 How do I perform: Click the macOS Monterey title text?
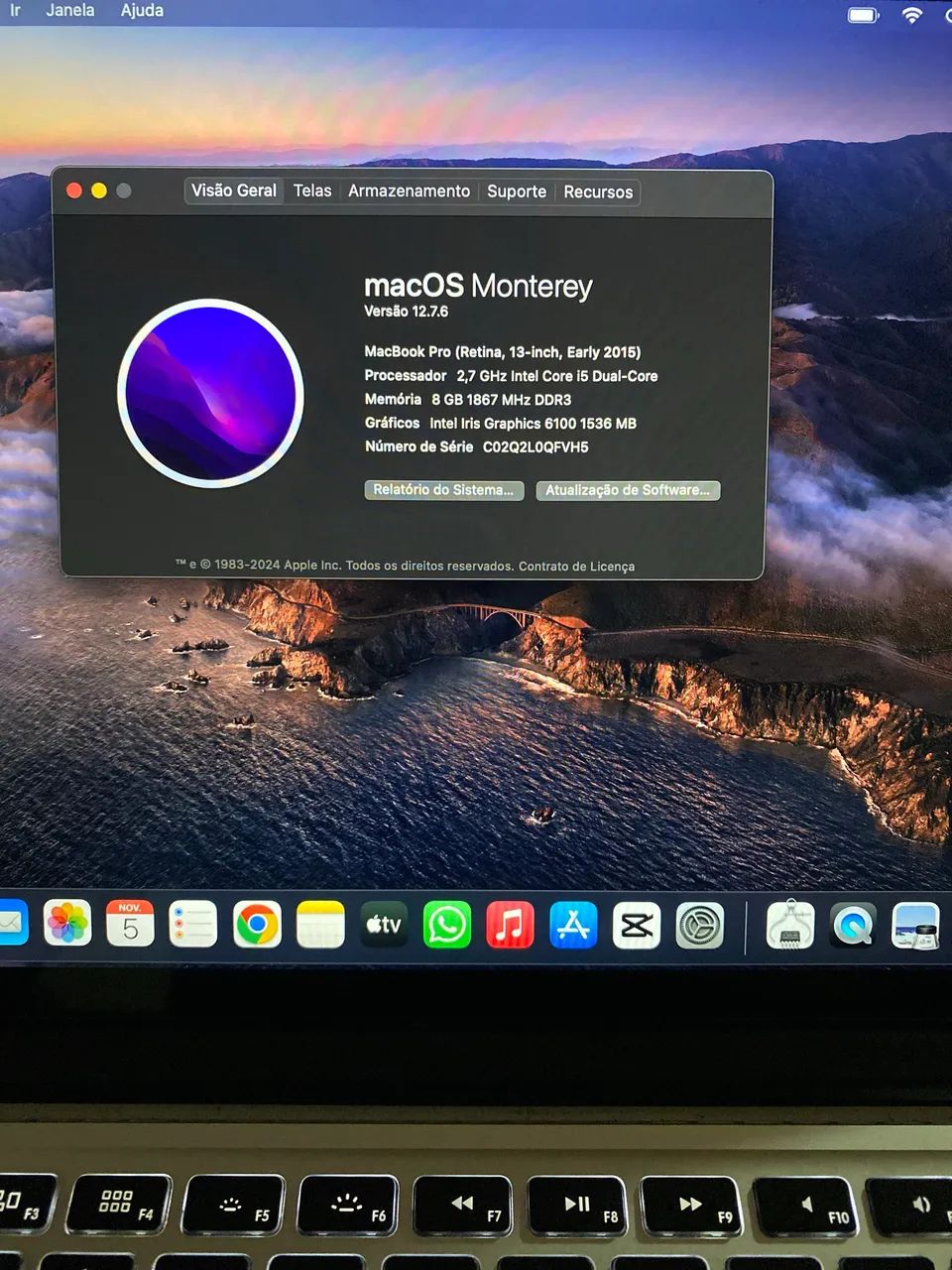[478, 286]
